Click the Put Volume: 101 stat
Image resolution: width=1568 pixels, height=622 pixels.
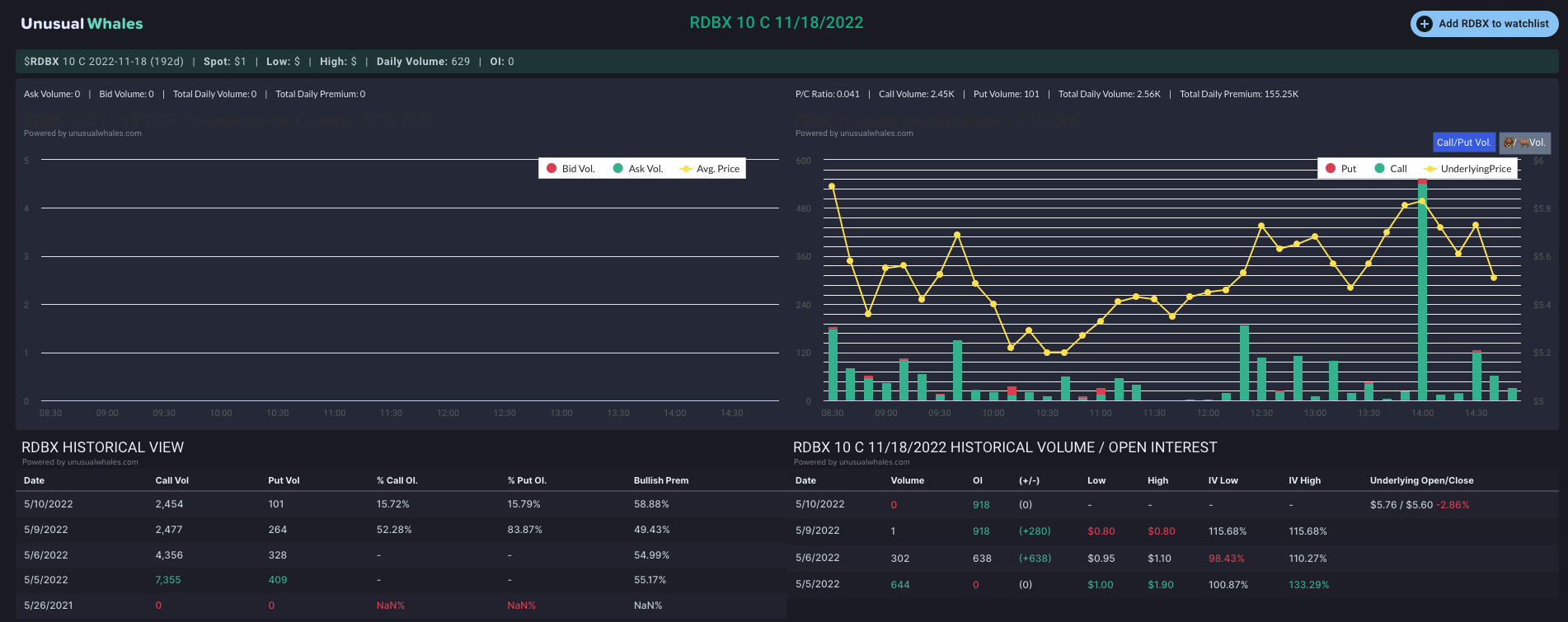[x=1007, y=94]
